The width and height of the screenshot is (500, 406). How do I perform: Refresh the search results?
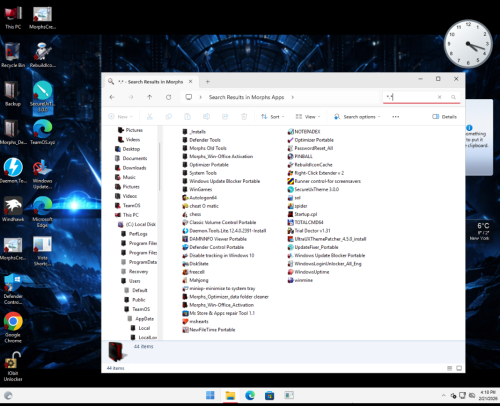click(169, 97)
